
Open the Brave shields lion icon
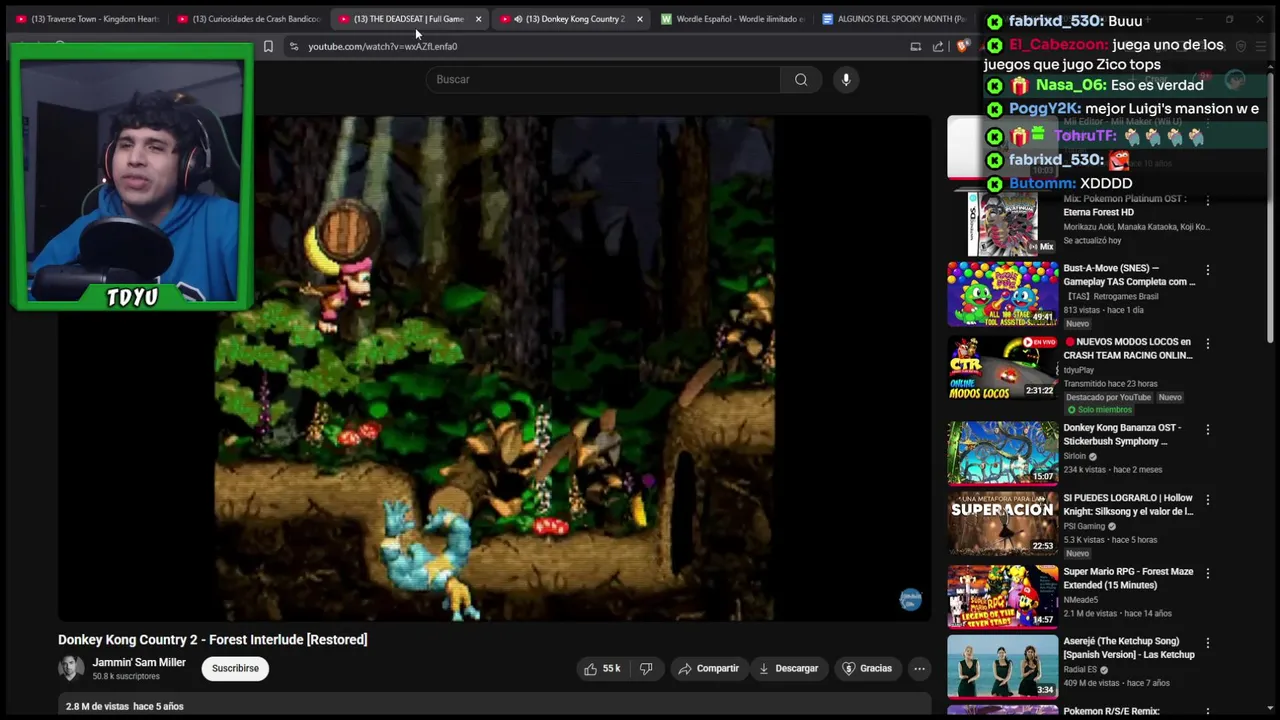(962, 46)
